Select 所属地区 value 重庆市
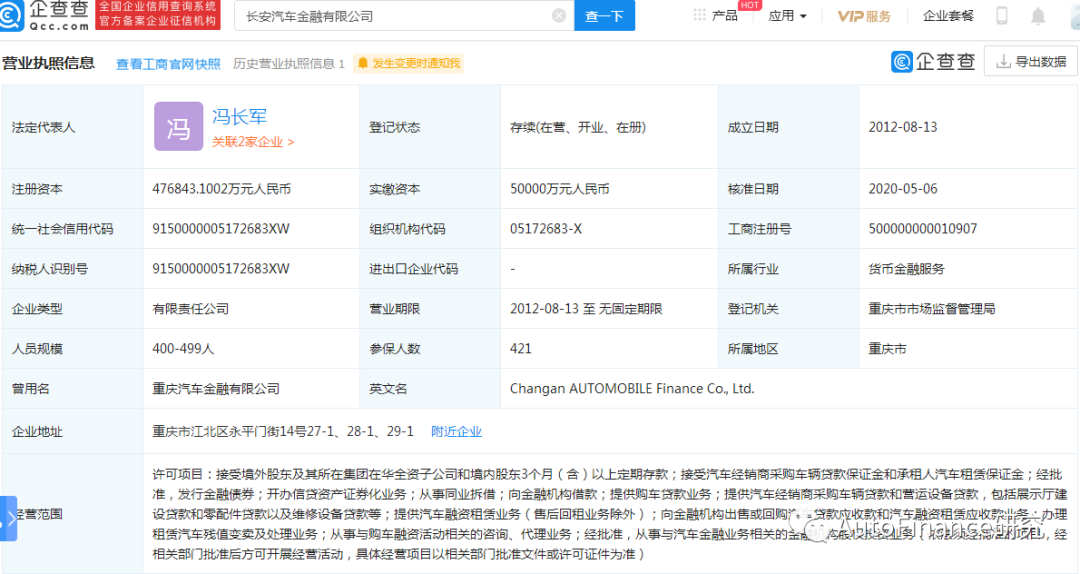Image resolution: width=1080 pixels, height=574 pixels. (x=887, y=349)
